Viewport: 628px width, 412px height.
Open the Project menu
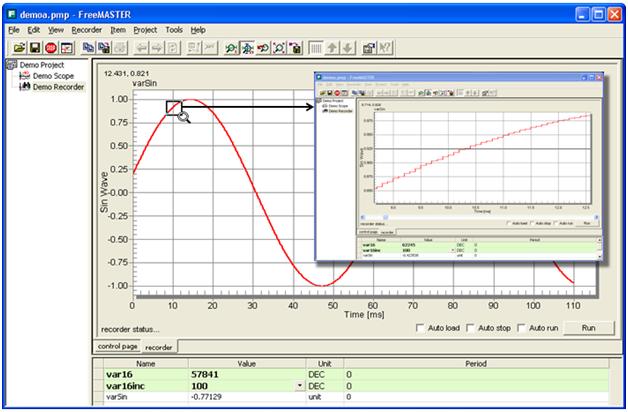(x=148, y=30)
